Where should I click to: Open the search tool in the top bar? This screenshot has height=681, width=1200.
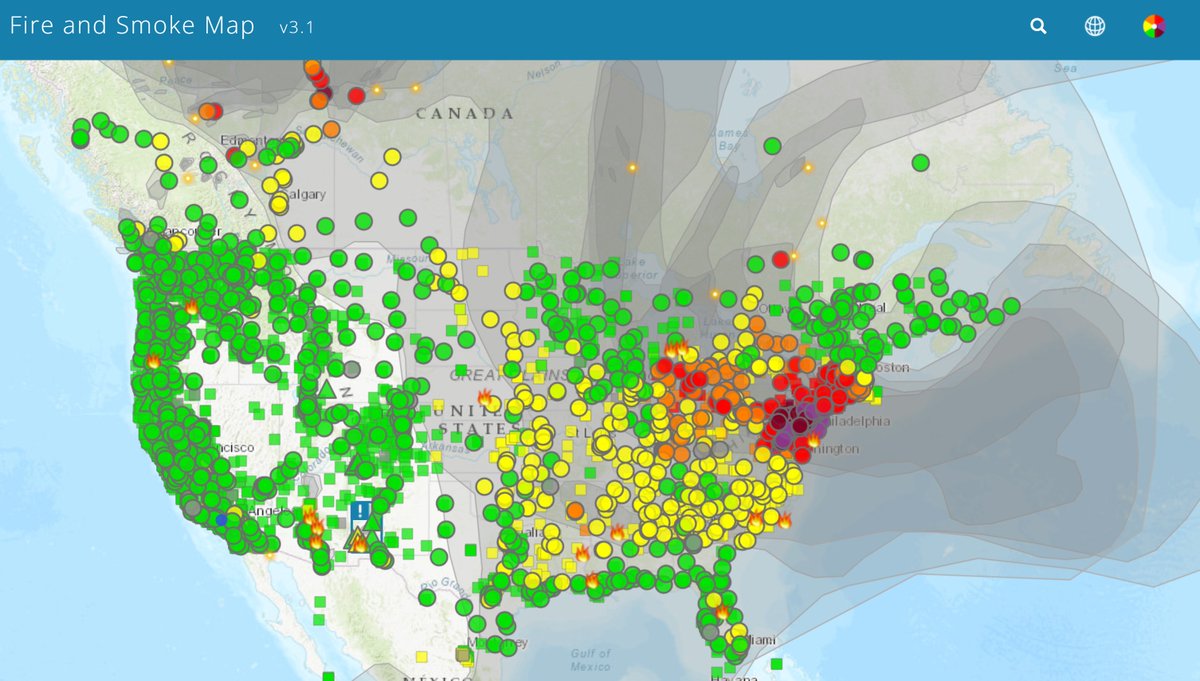(x=1037, y=26)
